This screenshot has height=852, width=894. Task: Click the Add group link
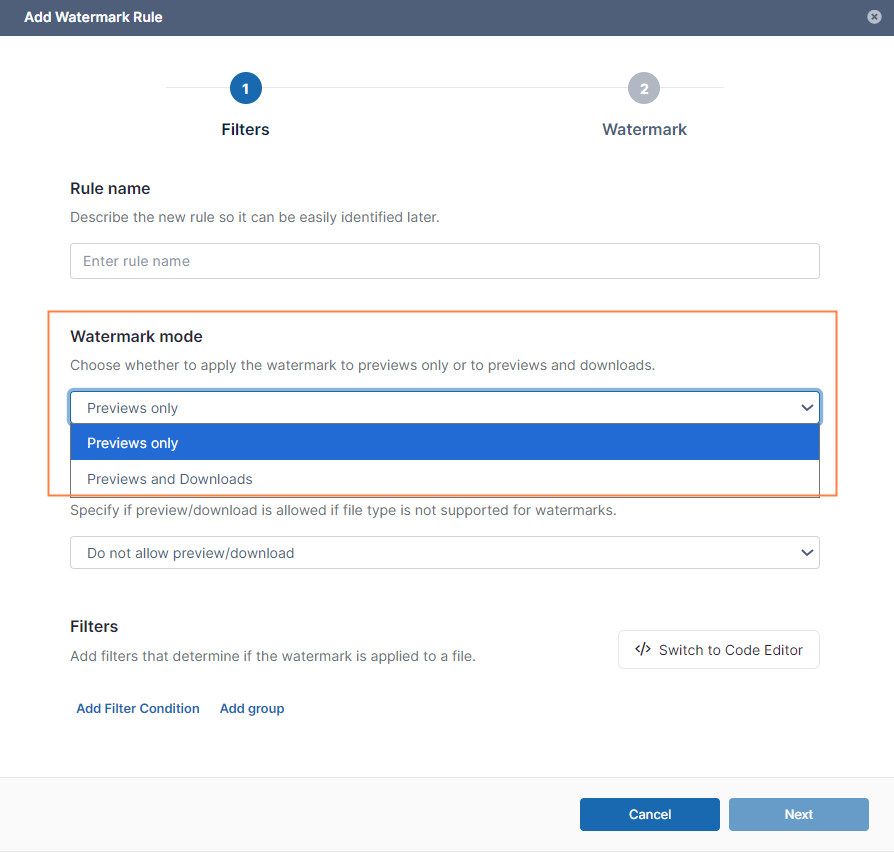(252, 708)
